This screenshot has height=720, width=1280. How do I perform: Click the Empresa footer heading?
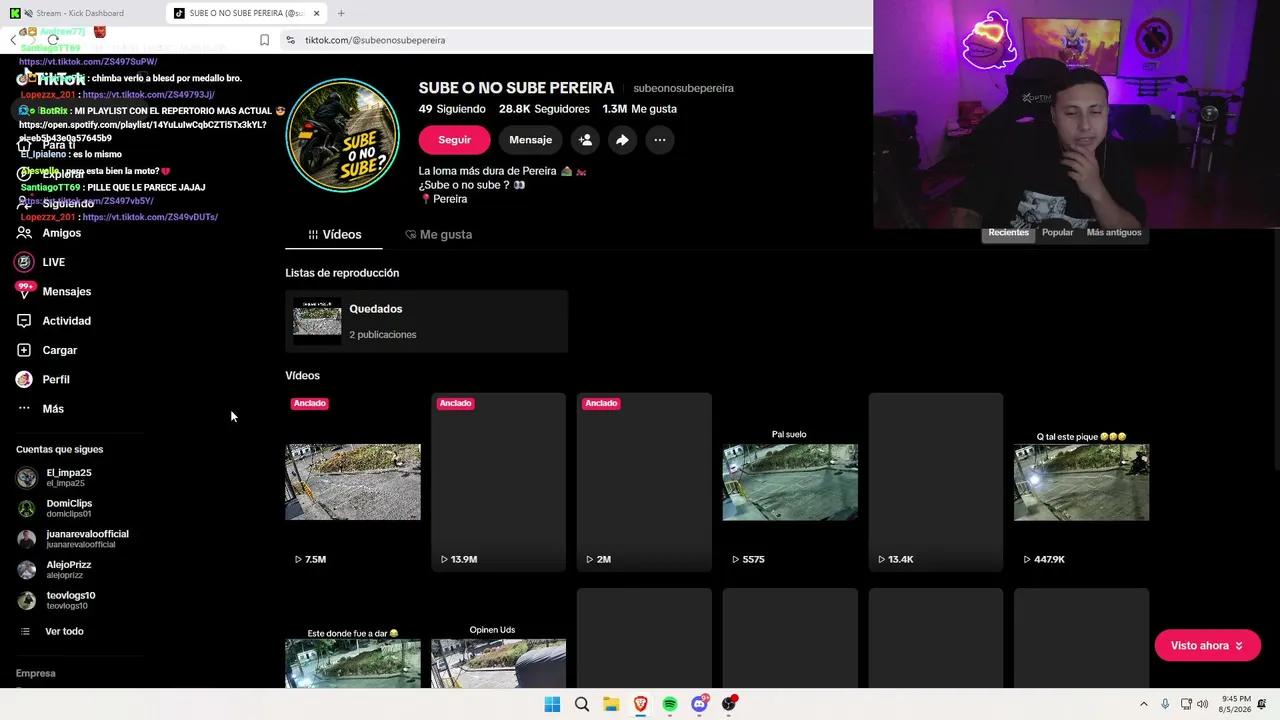click(x=36, y=673)
